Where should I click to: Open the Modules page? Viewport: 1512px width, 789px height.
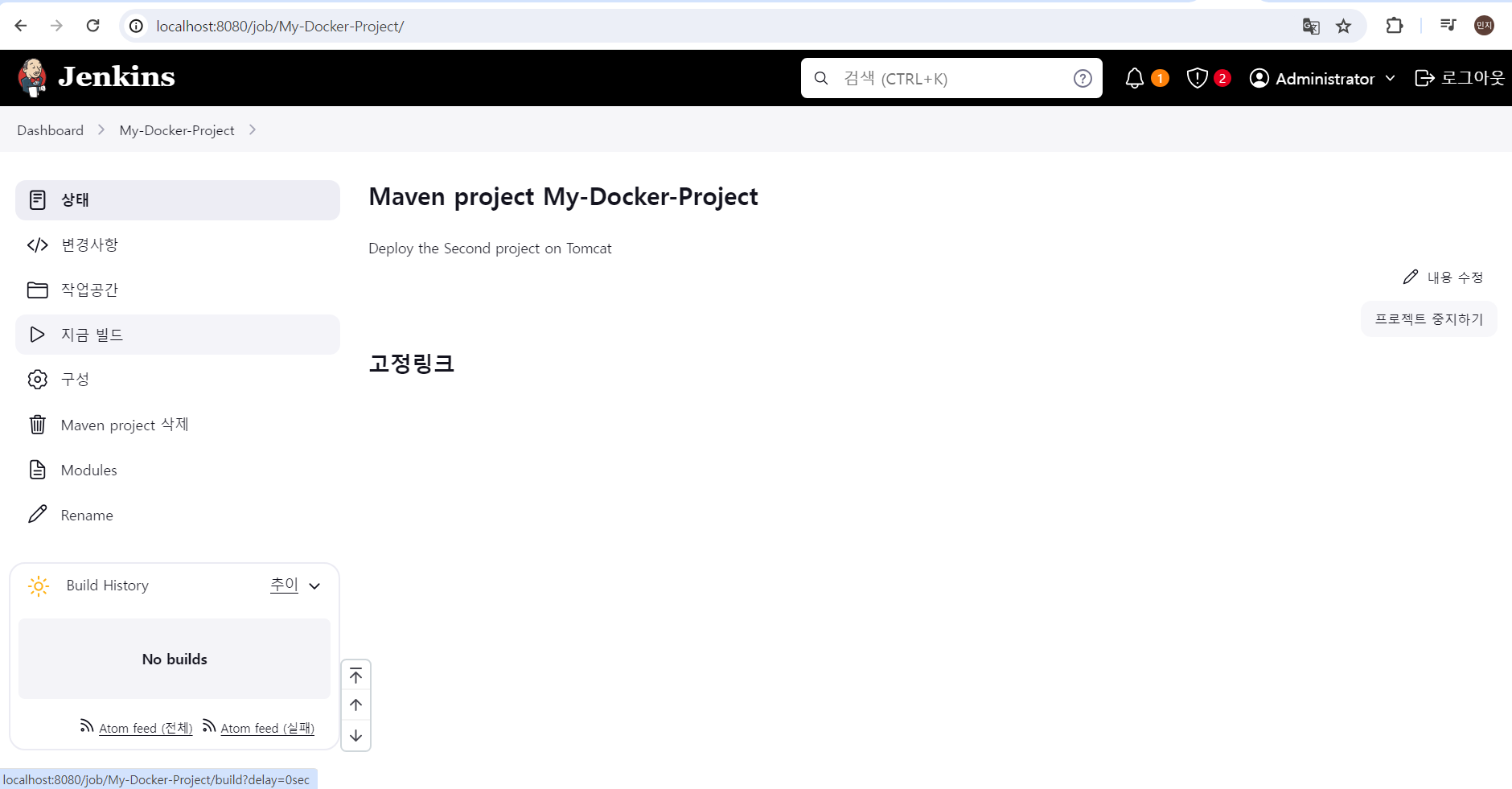(178, 470)
